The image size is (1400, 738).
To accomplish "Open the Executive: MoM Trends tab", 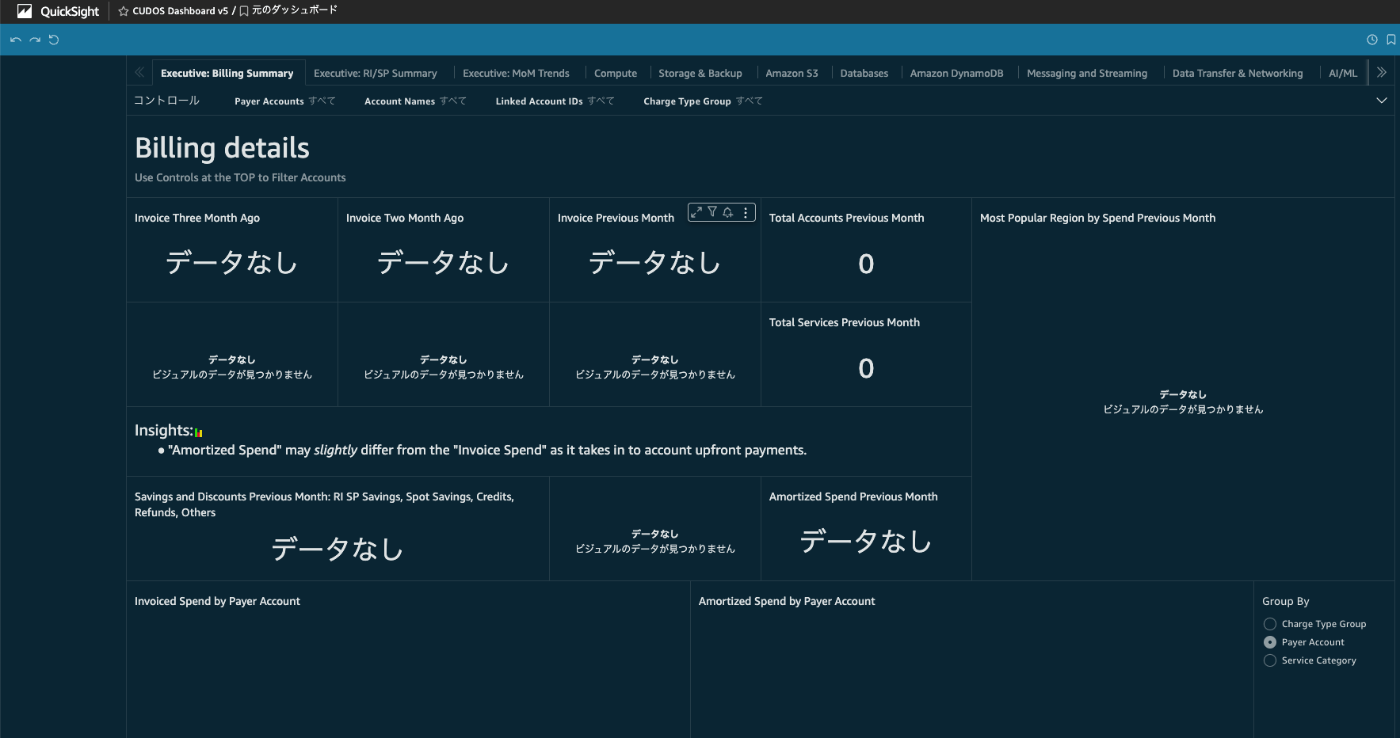I will coord(516,72).
